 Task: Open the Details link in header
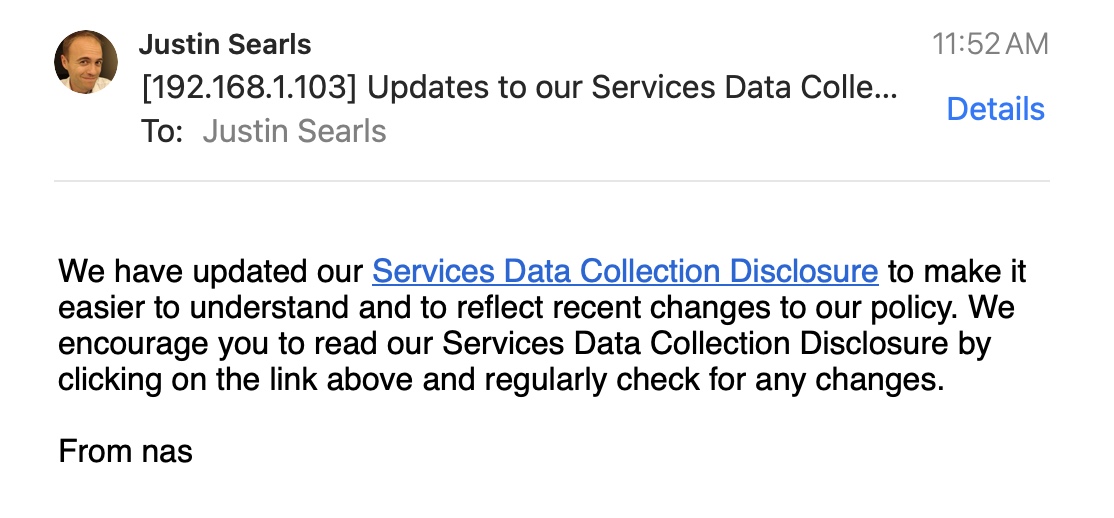(x=995, y=109)
